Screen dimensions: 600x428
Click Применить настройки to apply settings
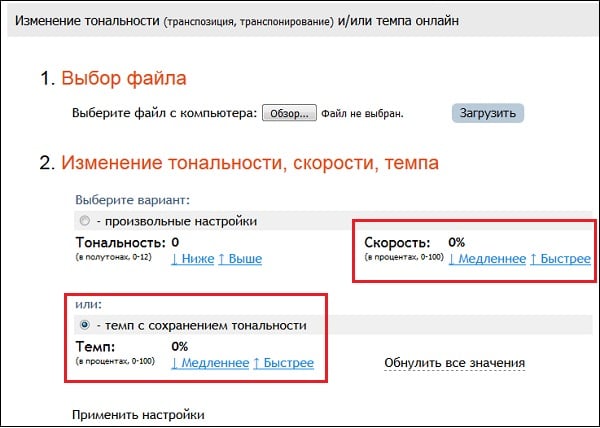point(139,413)
